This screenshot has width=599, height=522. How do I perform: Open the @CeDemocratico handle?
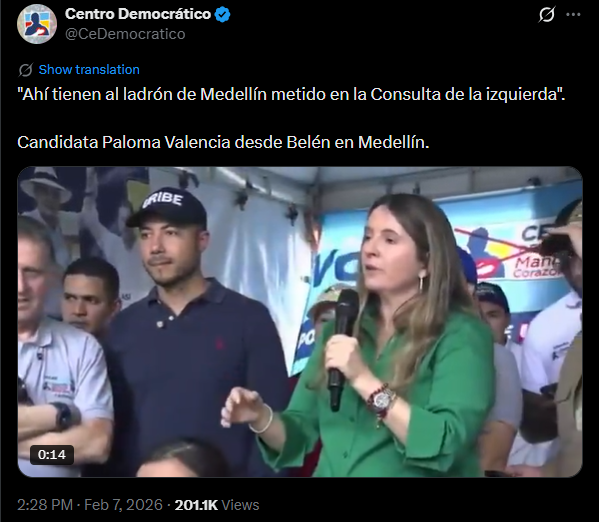point(125,34)
